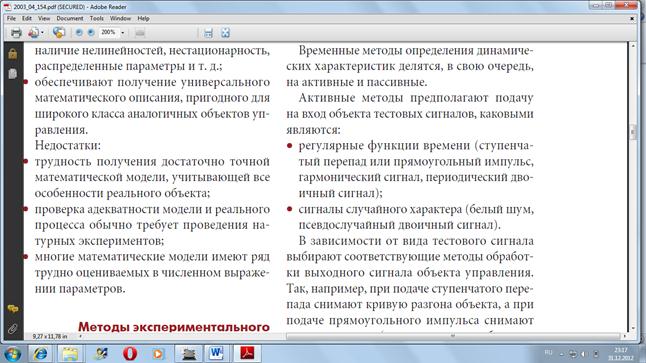
Task: Click paragraph starting 'Временные методы определения'
Action: (x=410, y=66)
